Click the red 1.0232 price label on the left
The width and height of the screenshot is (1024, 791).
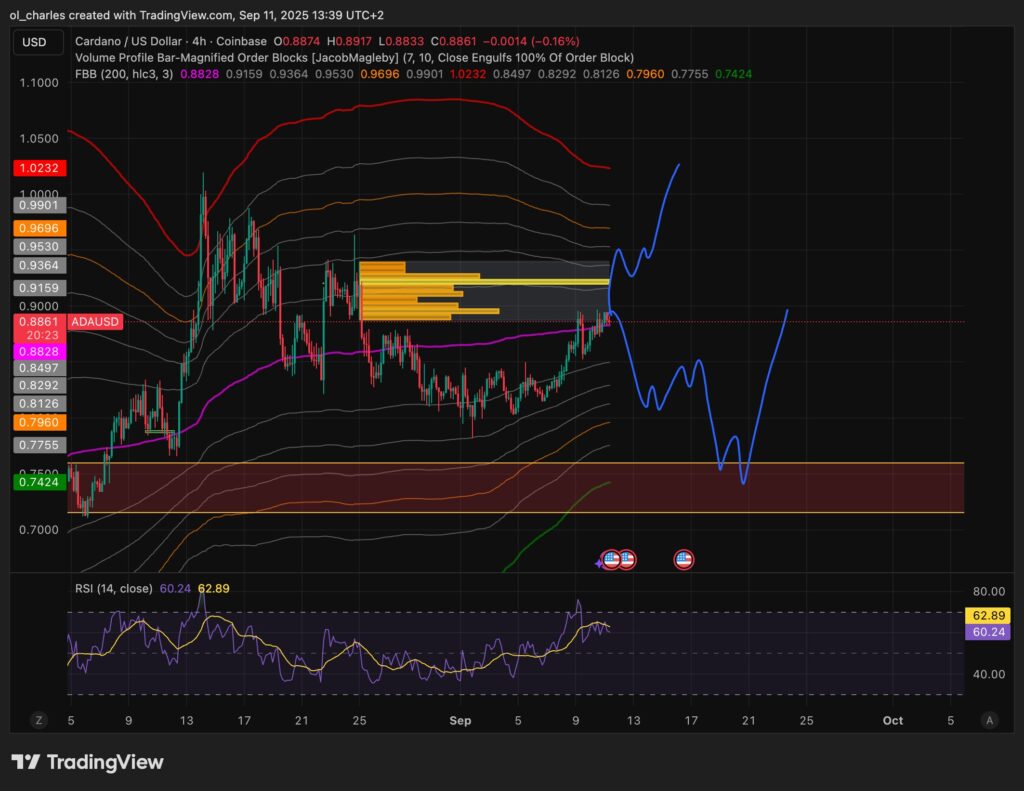(x=38, y=168)
